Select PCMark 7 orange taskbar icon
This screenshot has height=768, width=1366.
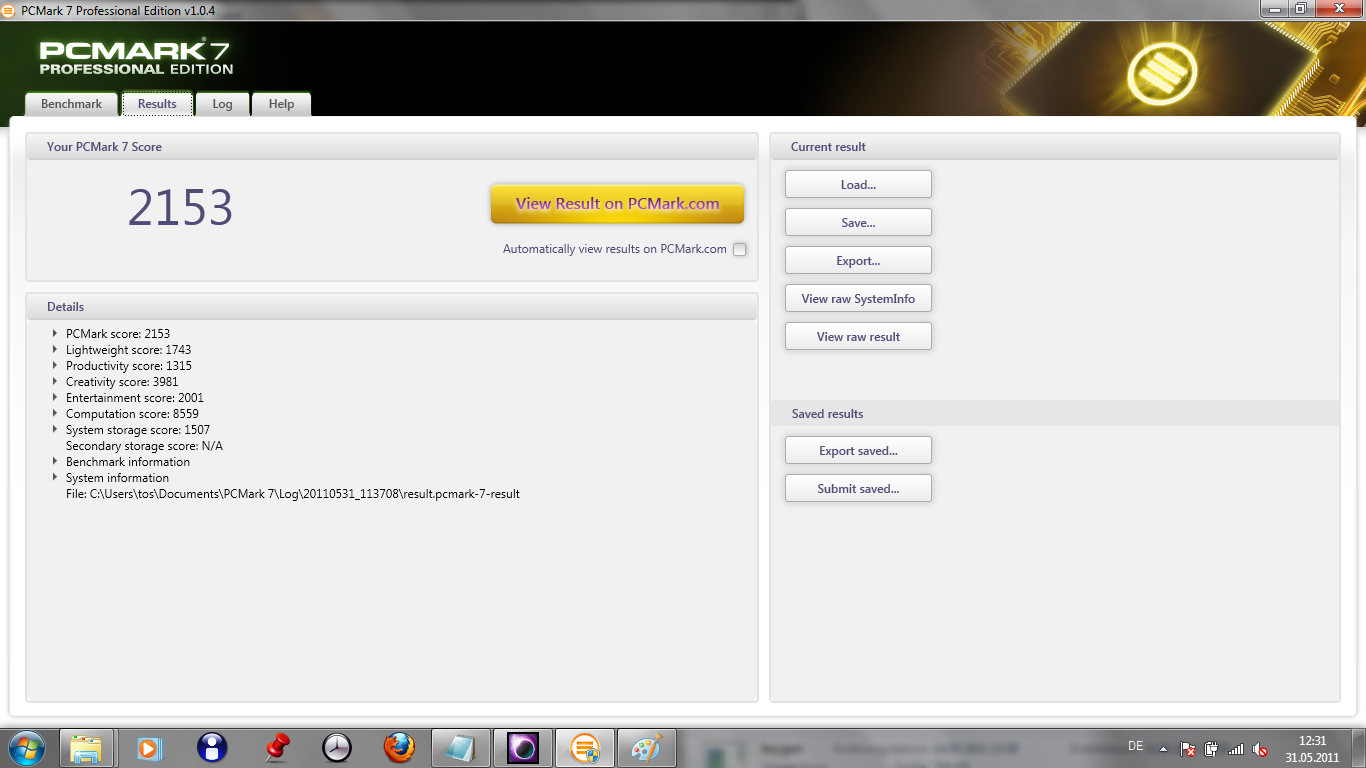[585, 747]
